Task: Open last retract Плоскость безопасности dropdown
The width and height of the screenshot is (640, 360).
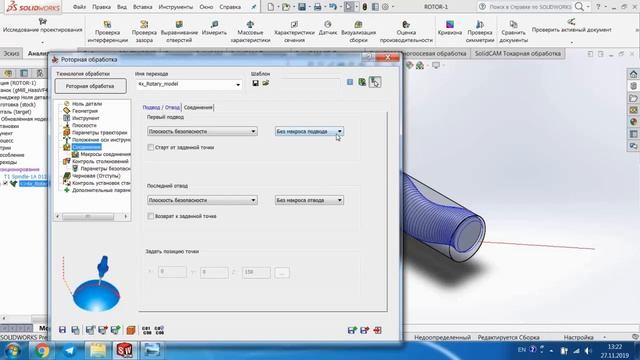Action: 202,200
